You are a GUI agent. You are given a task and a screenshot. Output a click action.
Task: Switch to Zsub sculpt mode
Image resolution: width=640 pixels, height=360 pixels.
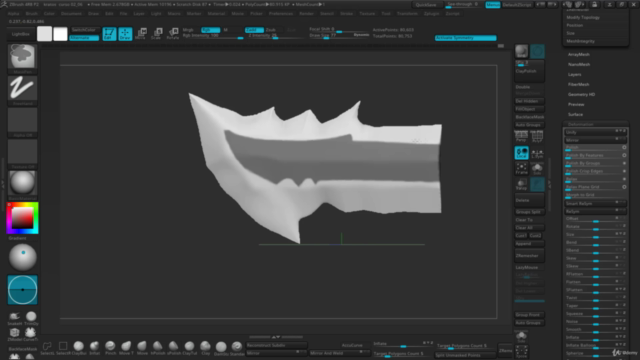coord(271,30)
